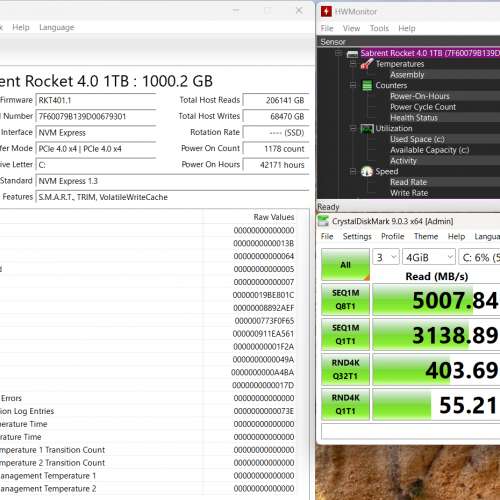The height and width of the screenshot is (500, 500).
Task: Open the Theme menu in CrystalDiskMark
Action: pyautogui.click(x=426, y=236)
